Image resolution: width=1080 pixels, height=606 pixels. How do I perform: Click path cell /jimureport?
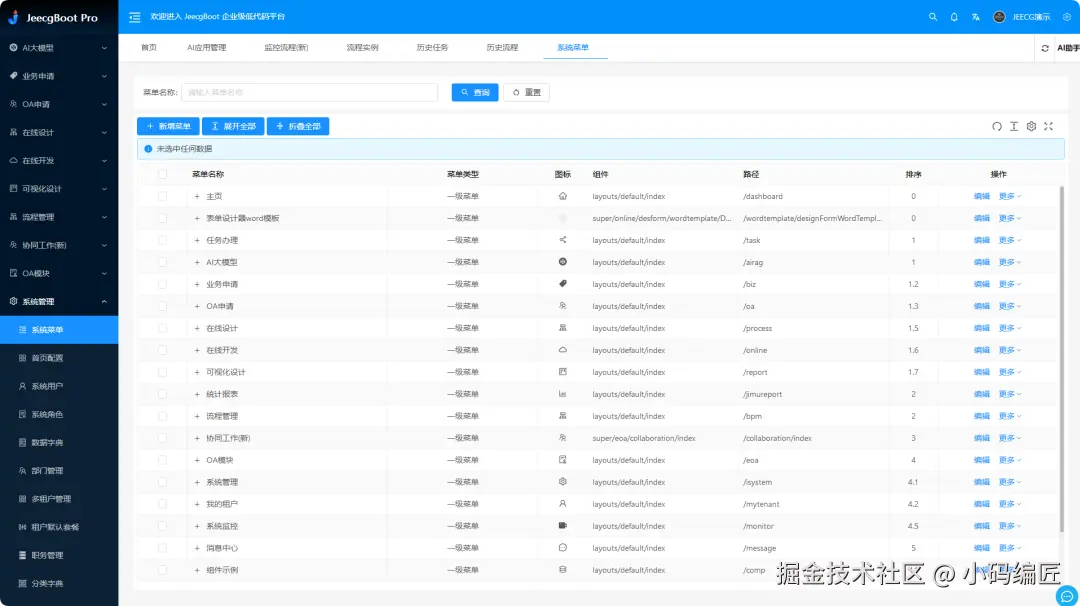(x=762, y=394)
